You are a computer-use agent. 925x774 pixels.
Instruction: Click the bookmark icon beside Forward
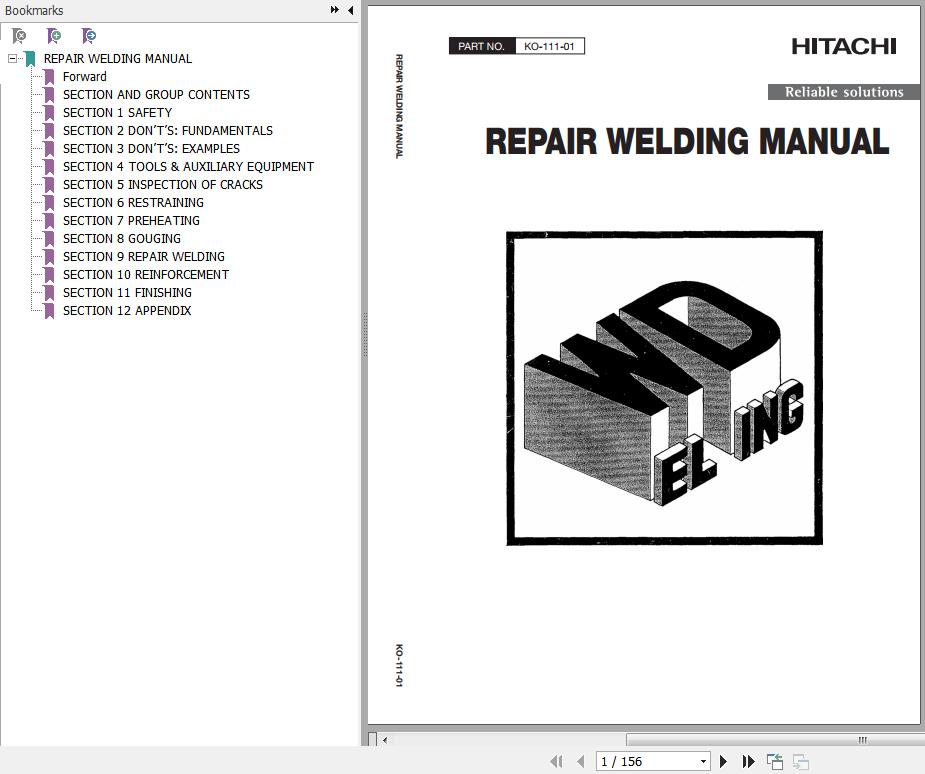[x=50, y=77]
